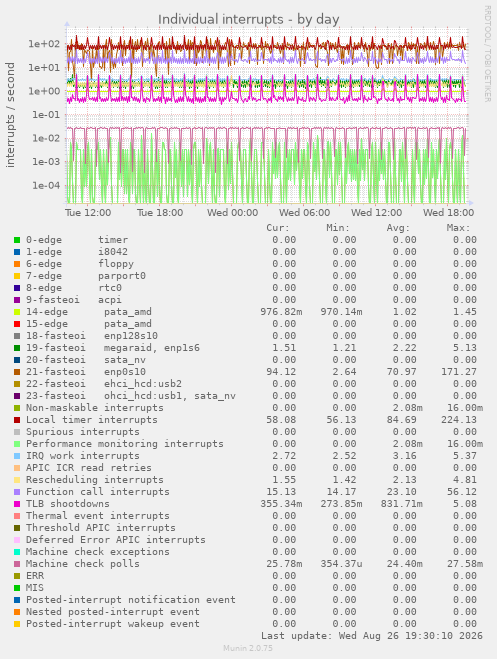Viewport: 497px width, 659px height.
Task: Click the Munin 2.0.75 footer text
Action: tap(248, 648)
